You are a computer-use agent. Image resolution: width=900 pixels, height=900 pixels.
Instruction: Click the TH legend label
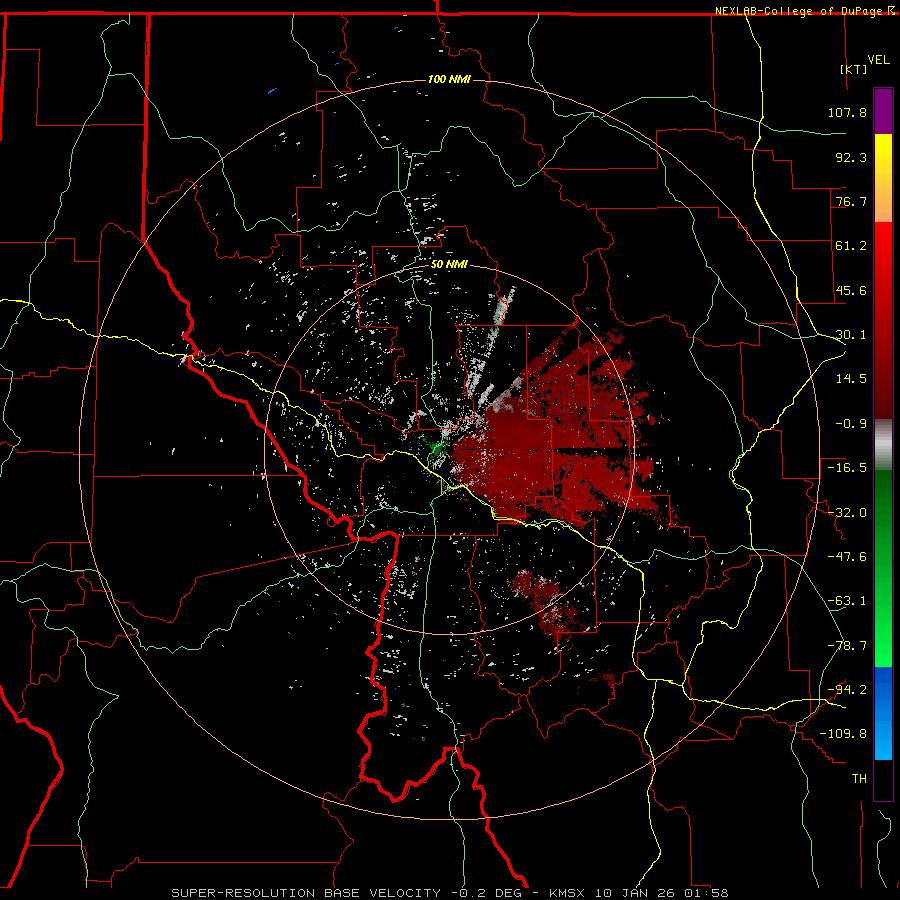pyautogui.click(x=859, y=779)
